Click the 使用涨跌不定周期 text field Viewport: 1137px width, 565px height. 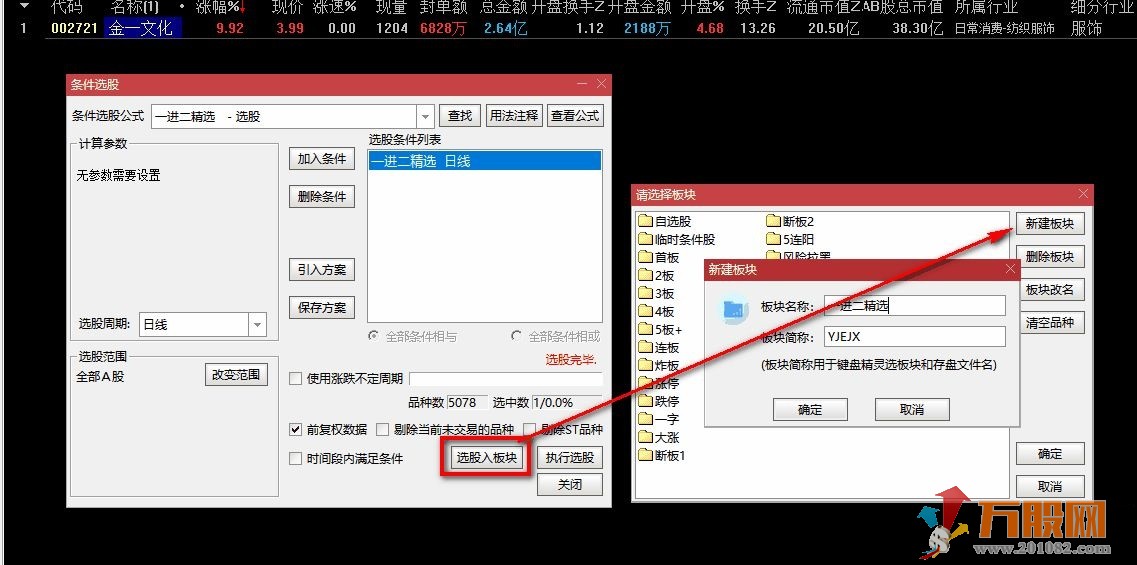click(x=506, y=379)
